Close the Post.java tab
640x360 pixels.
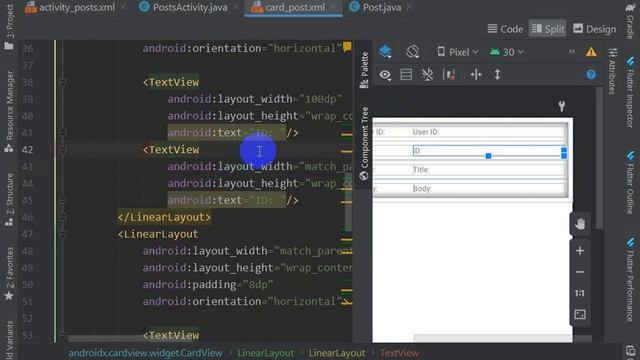(x=409, y=7)
